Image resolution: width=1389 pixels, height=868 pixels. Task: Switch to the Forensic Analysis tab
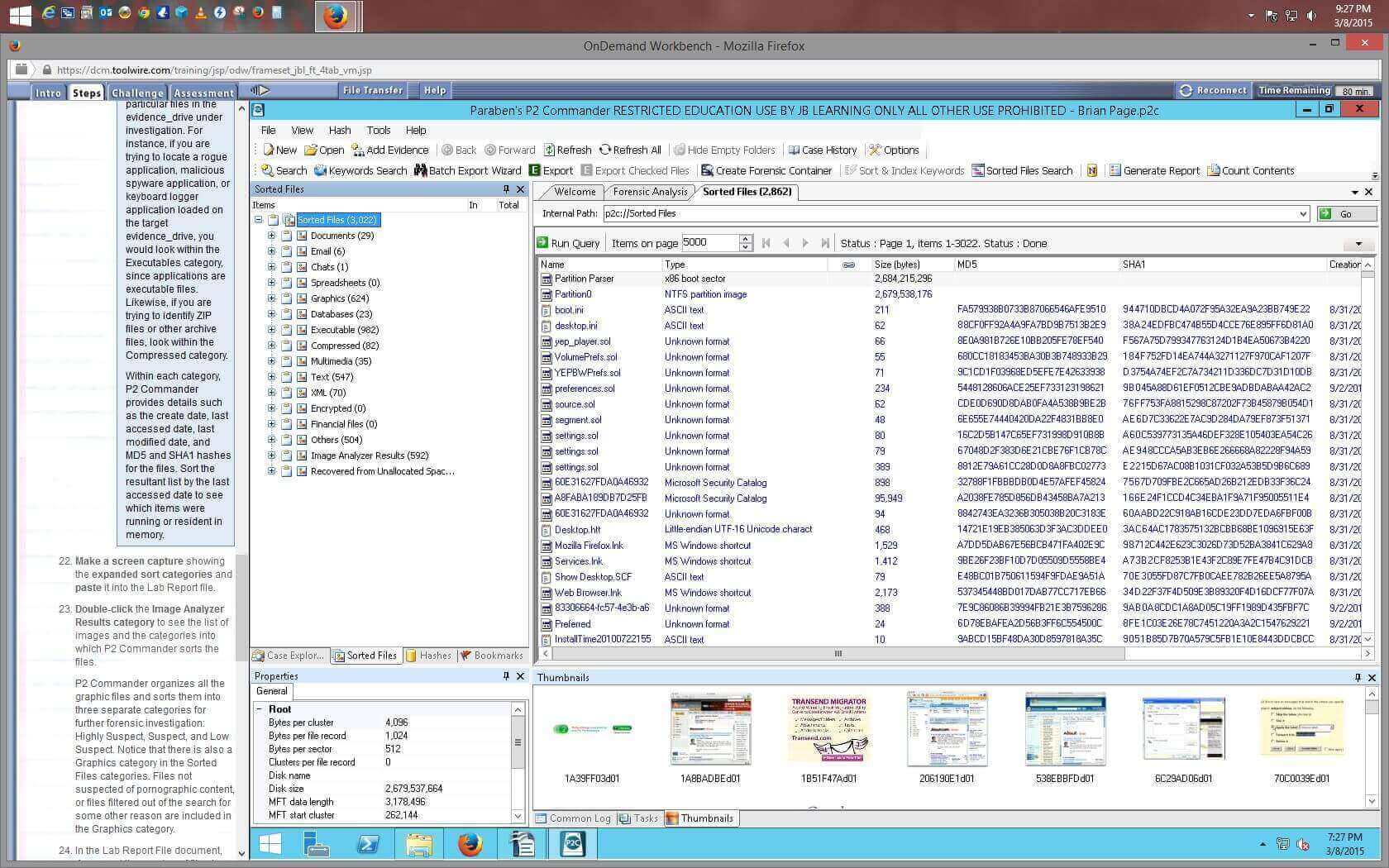(650, 192)
